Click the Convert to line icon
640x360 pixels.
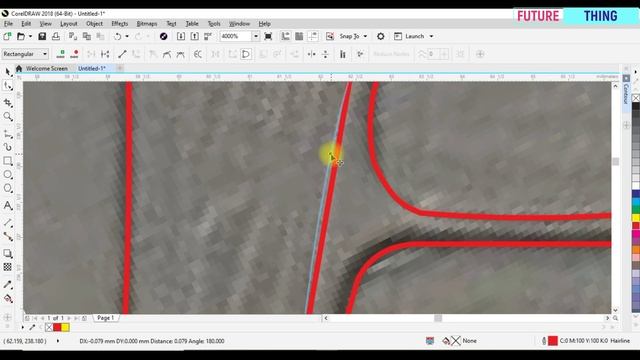(x=122, y=54)
